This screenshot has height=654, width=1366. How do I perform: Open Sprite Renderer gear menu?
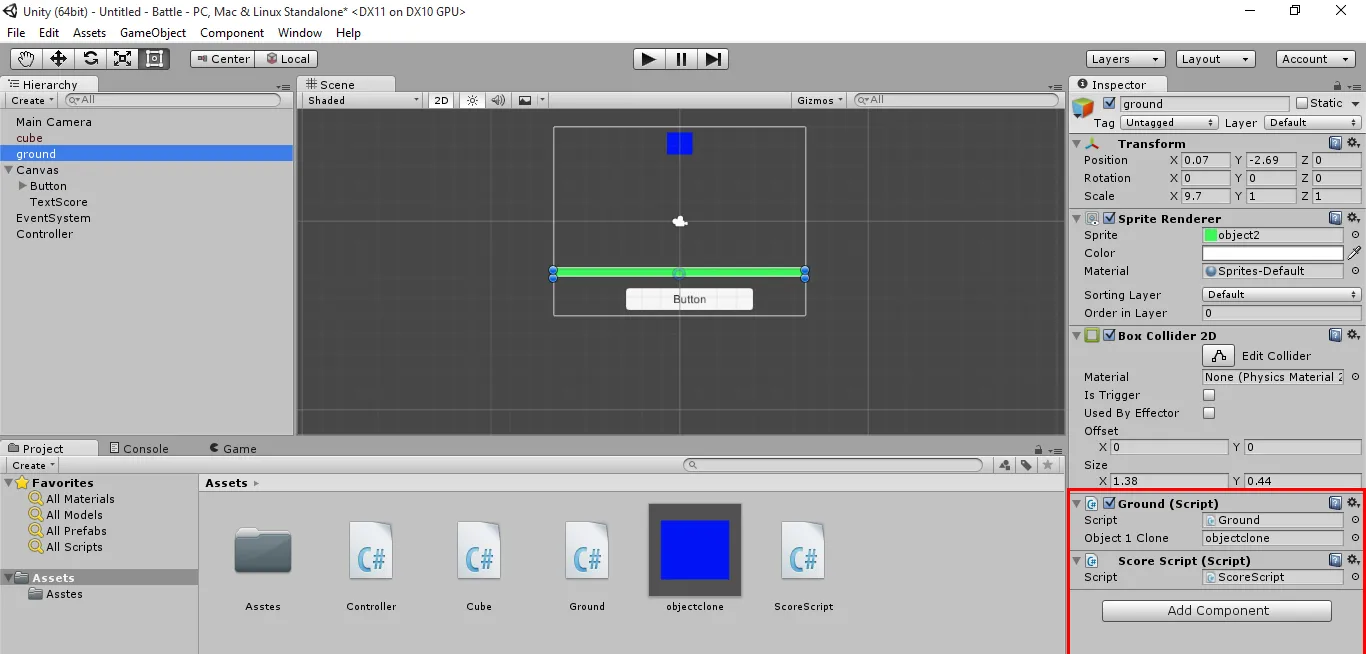(1353, 218)
